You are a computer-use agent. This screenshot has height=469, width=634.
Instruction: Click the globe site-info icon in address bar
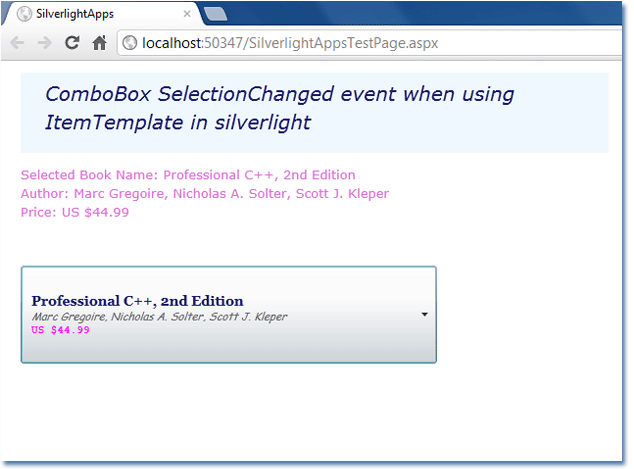(130, 43)
